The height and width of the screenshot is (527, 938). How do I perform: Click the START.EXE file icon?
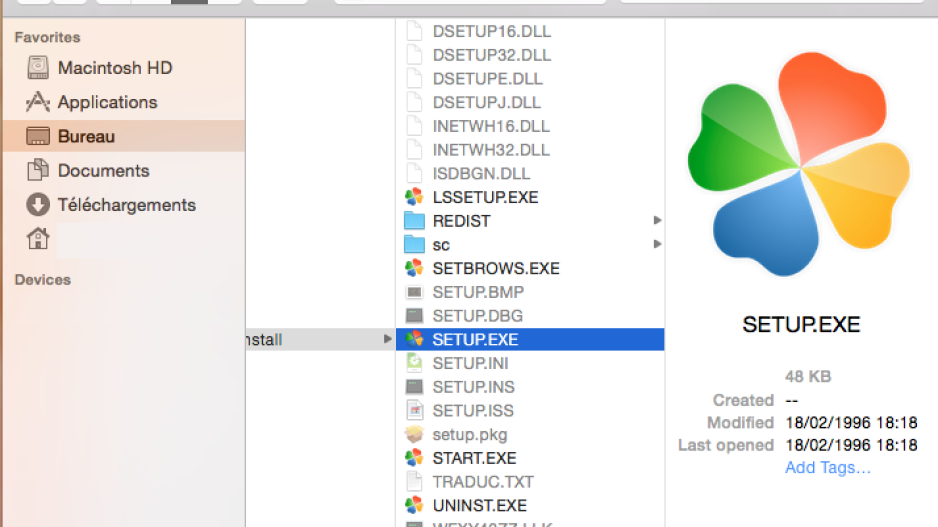click(414, 458)
